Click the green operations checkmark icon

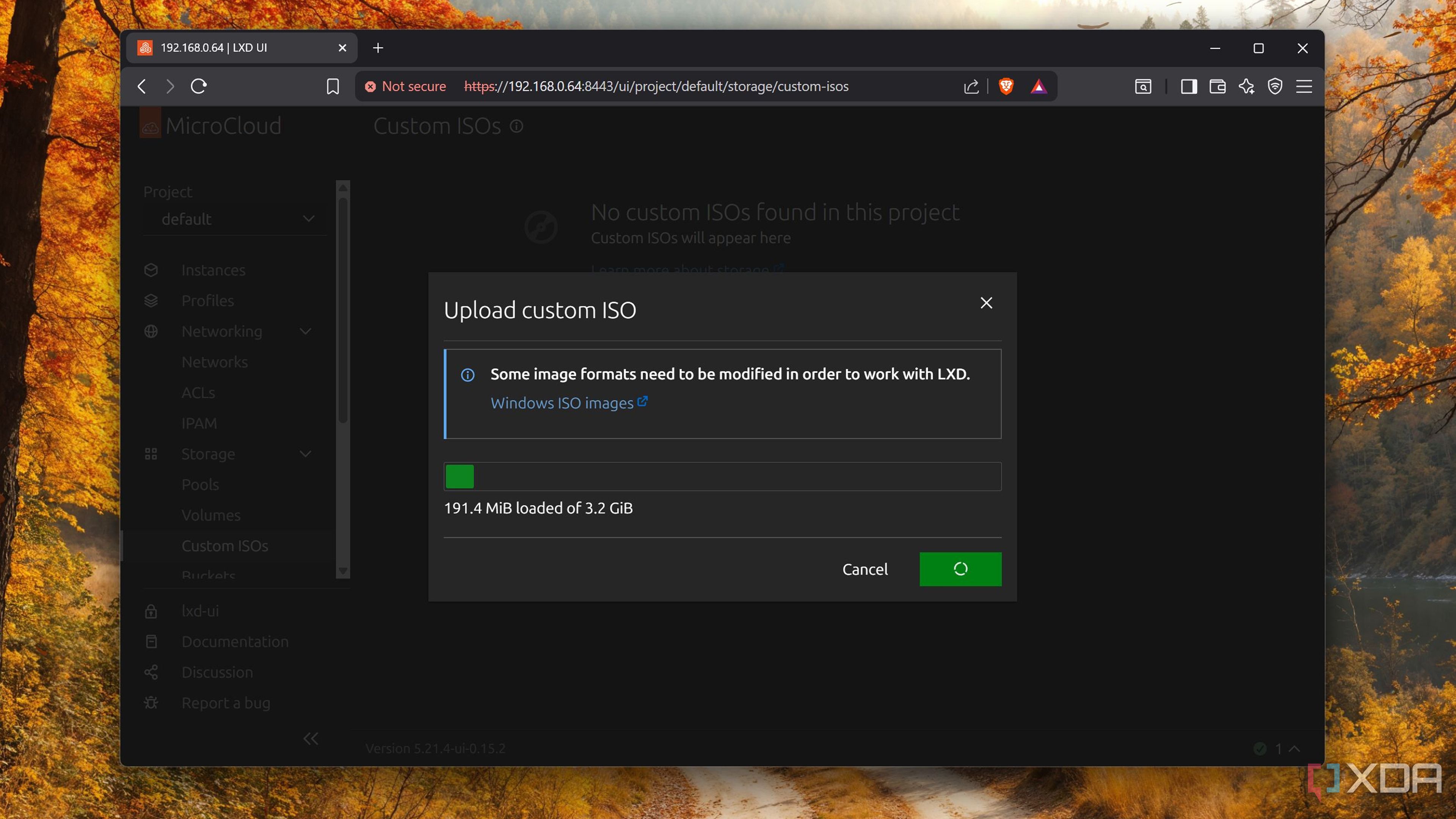[1260, 749]
